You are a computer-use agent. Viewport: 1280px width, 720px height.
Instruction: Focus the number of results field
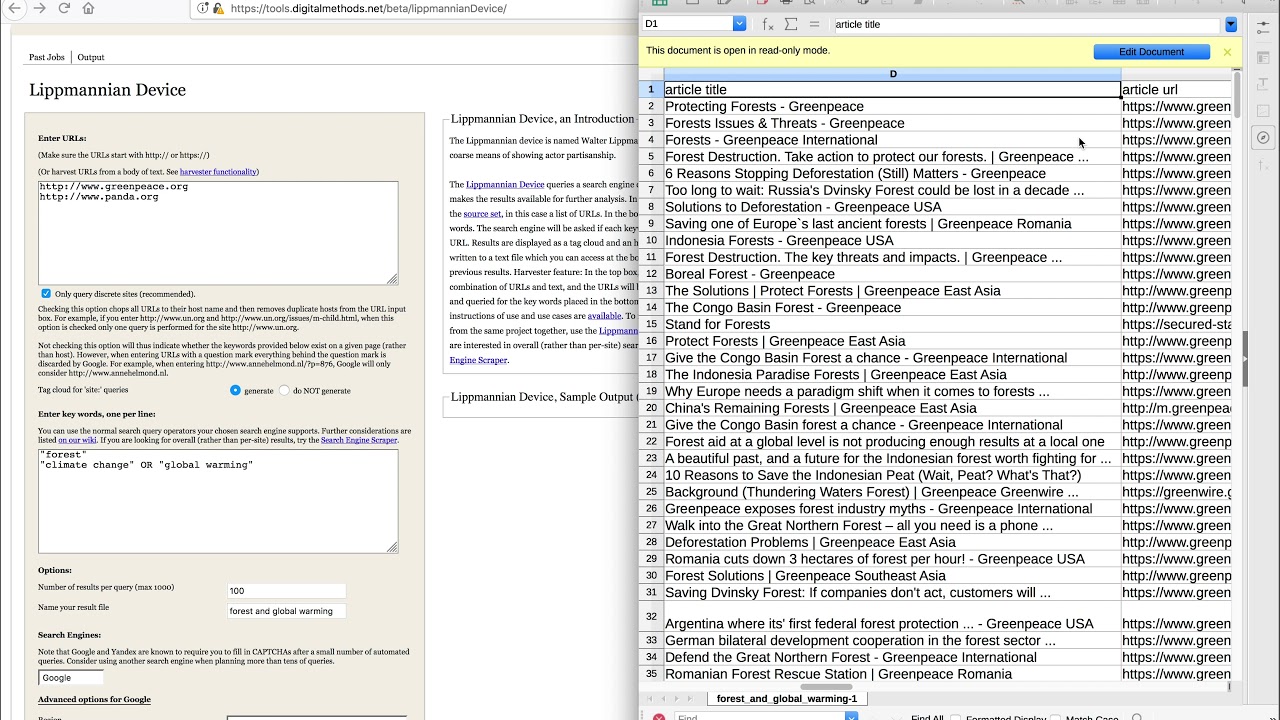pos(286,591)
